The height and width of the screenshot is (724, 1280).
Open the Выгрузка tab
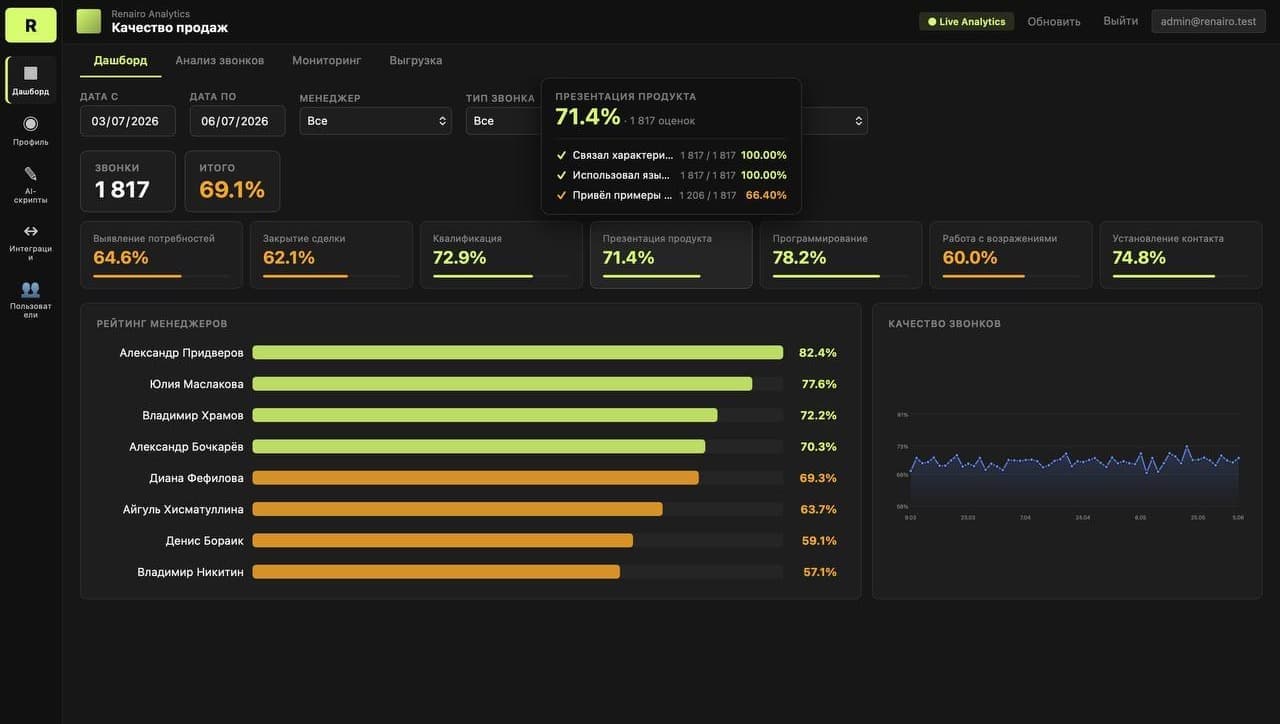(x=416, y=60)
